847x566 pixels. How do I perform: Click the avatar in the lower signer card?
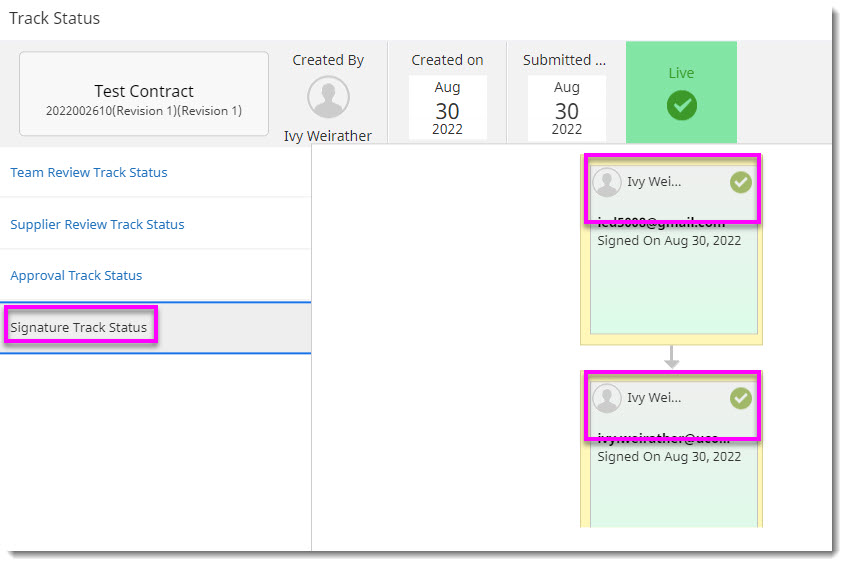607,398
